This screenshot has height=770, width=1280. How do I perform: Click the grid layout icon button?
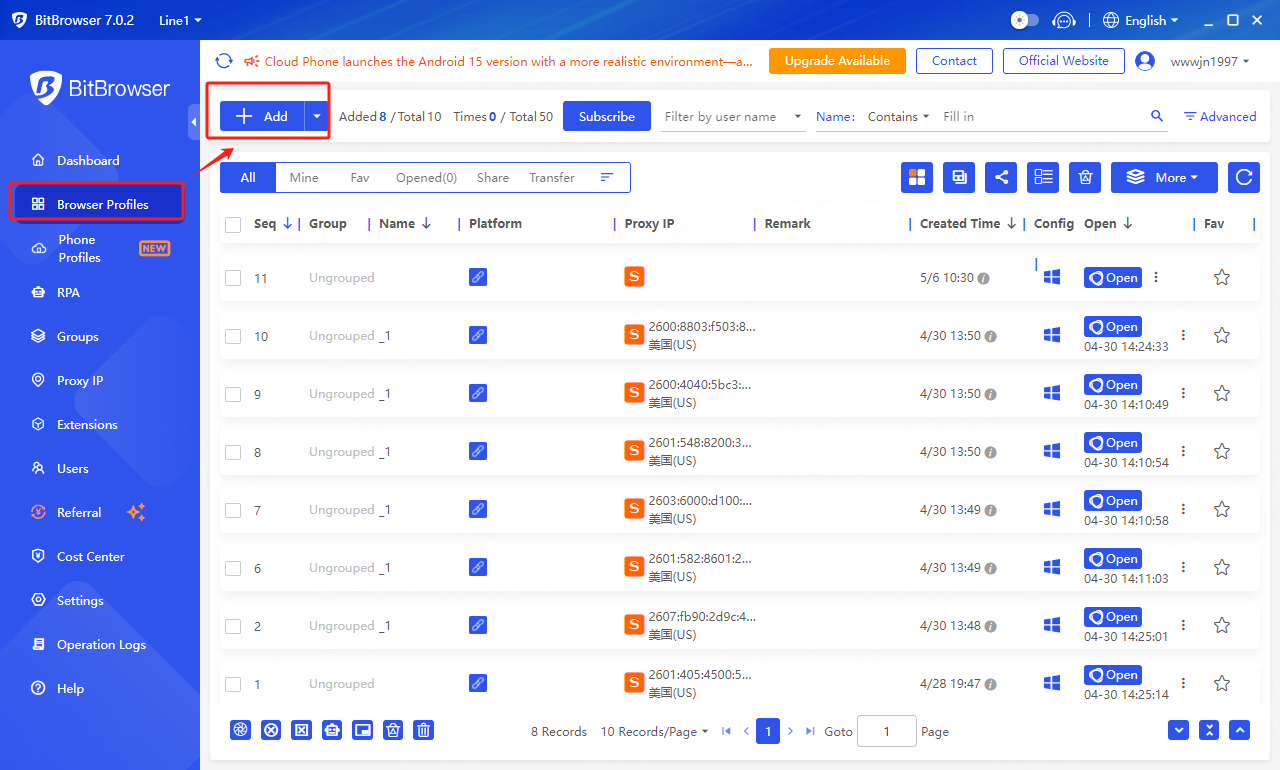(917, 177)
